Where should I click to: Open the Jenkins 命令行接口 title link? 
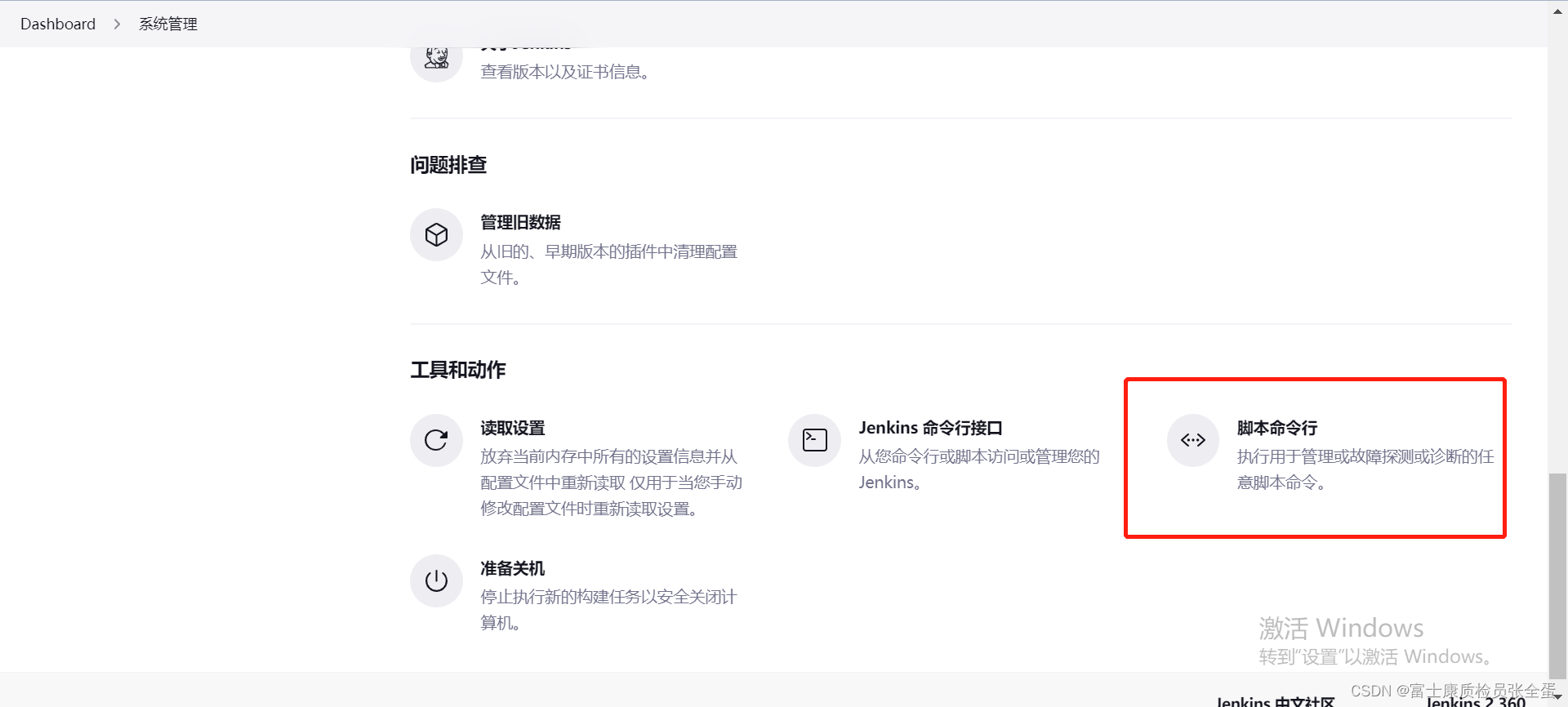coord(930,428)
